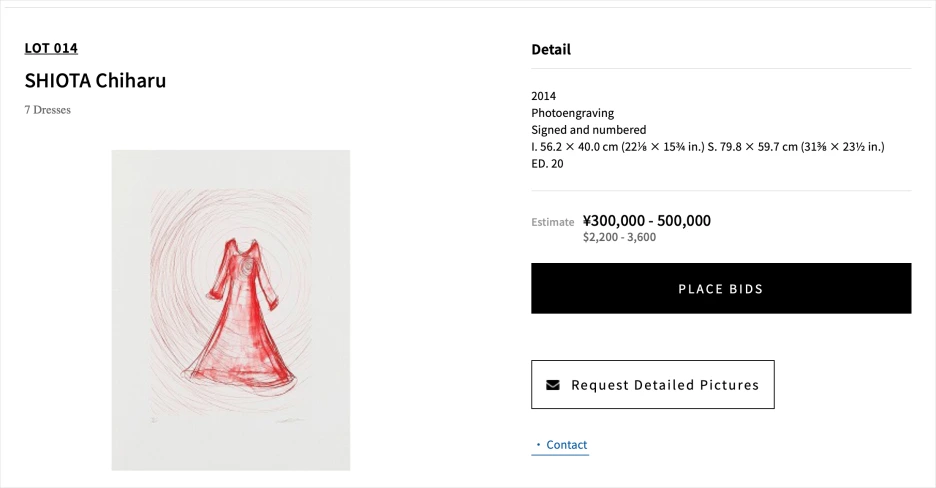This screenshot has width=936, height=488.
Task: Click the Signed and numbered line
Action: pos(588,130)
